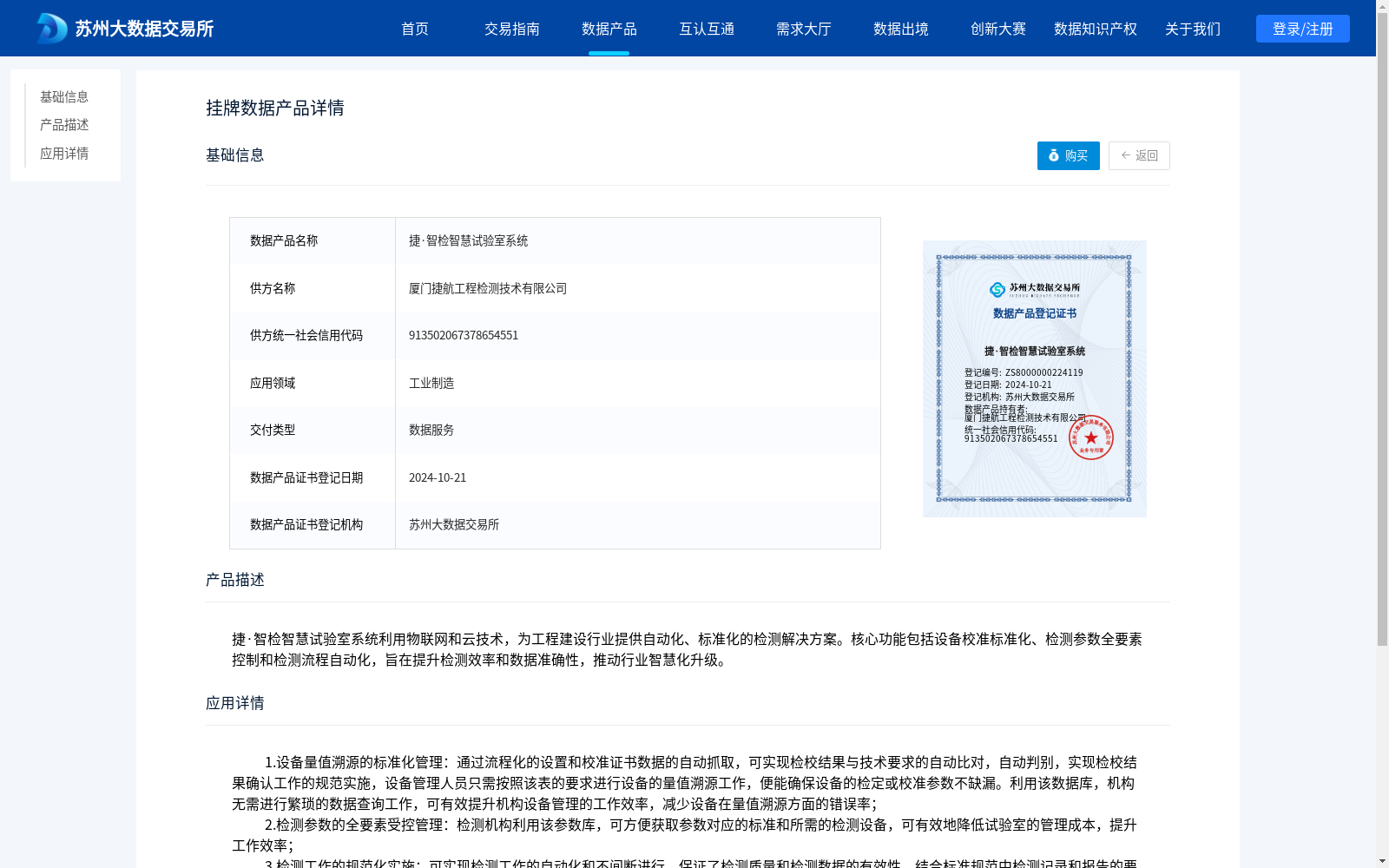Click the 数据产品证书登记日期 label cell
The image size is (1389, 868).
tap(313, 477)
